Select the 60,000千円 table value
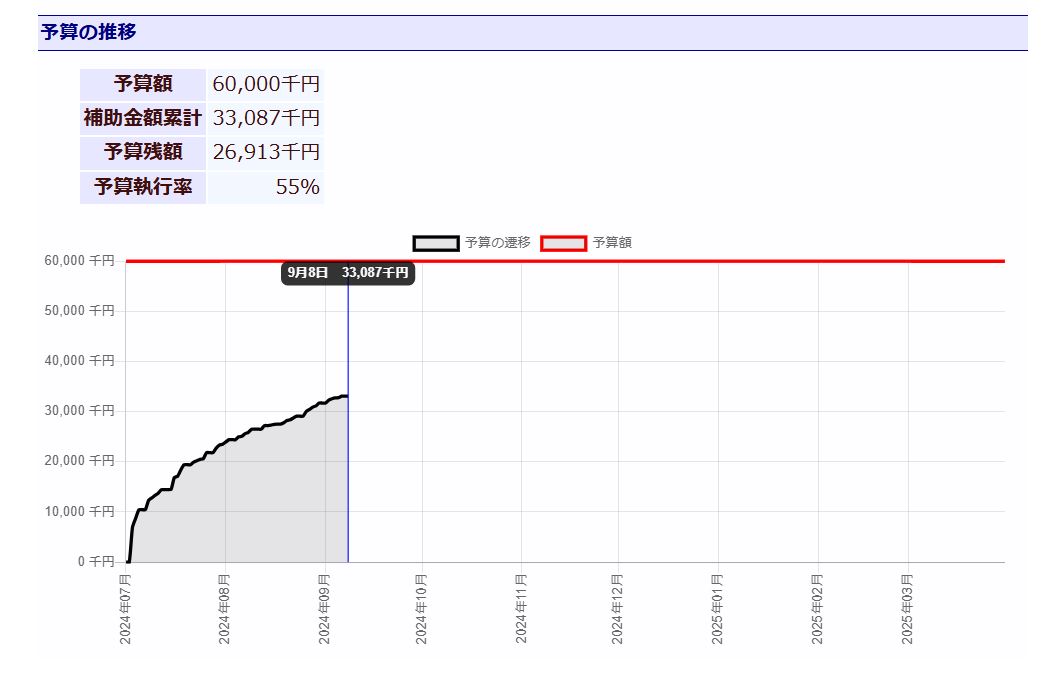 265,84
